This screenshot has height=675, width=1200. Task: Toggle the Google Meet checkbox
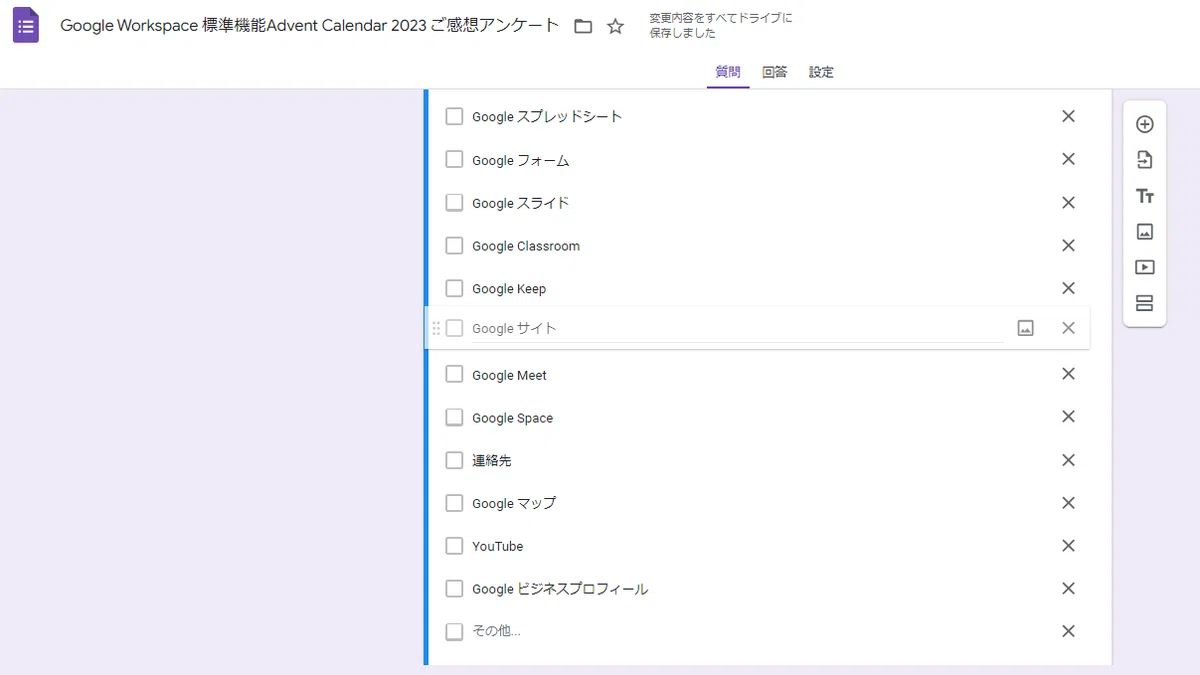(454, 374)
